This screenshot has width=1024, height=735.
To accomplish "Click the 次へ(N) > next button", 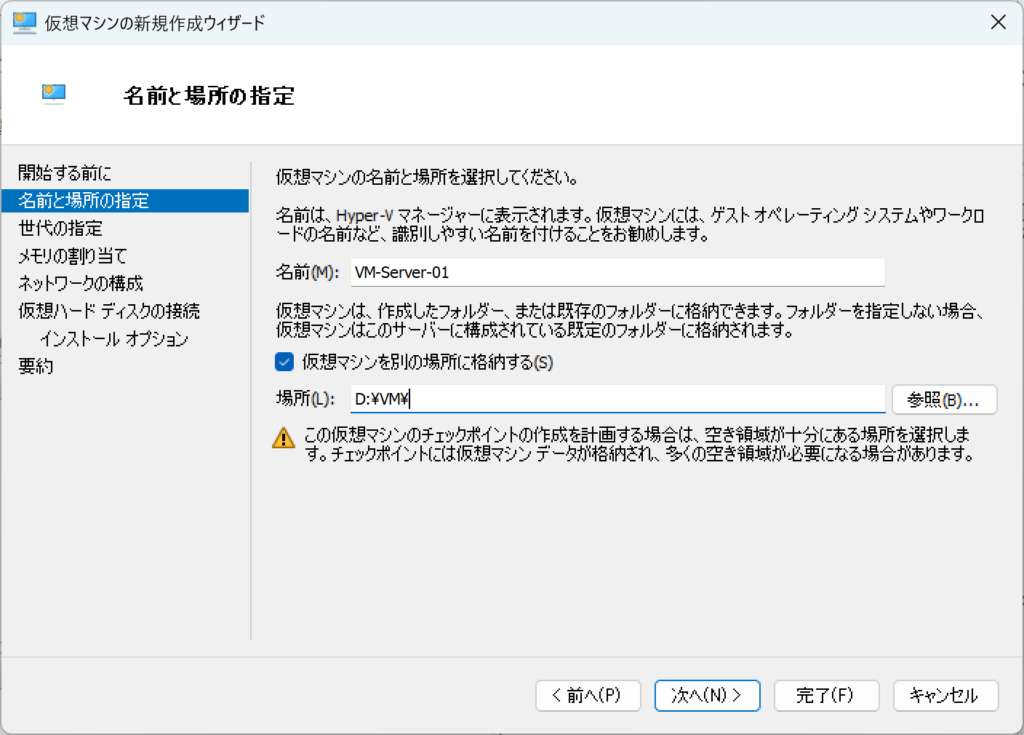I will tap(707, 695).
